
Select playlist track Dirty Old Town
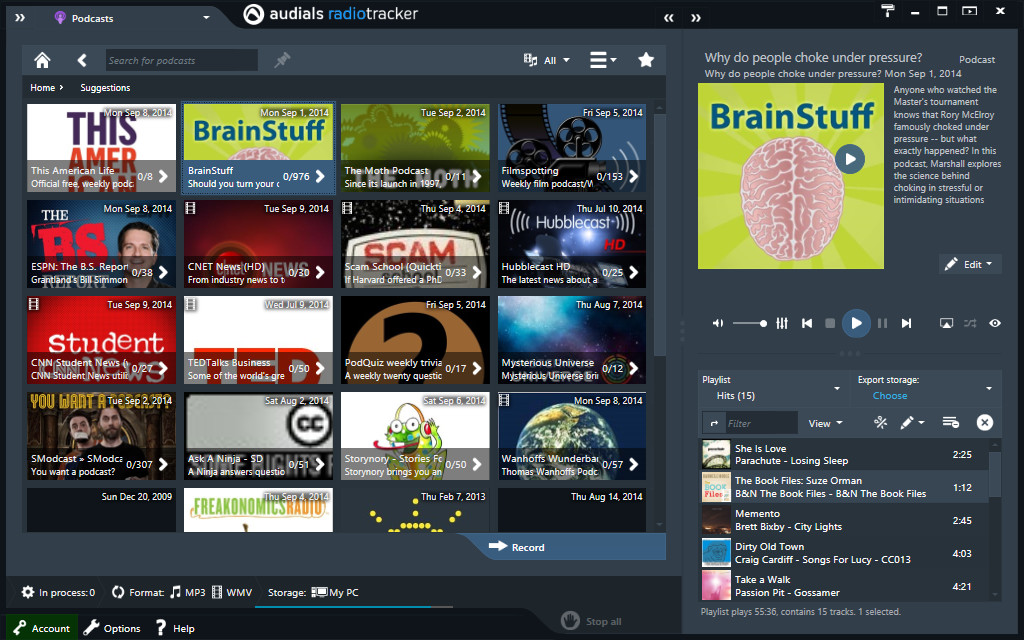coord(844,553)
